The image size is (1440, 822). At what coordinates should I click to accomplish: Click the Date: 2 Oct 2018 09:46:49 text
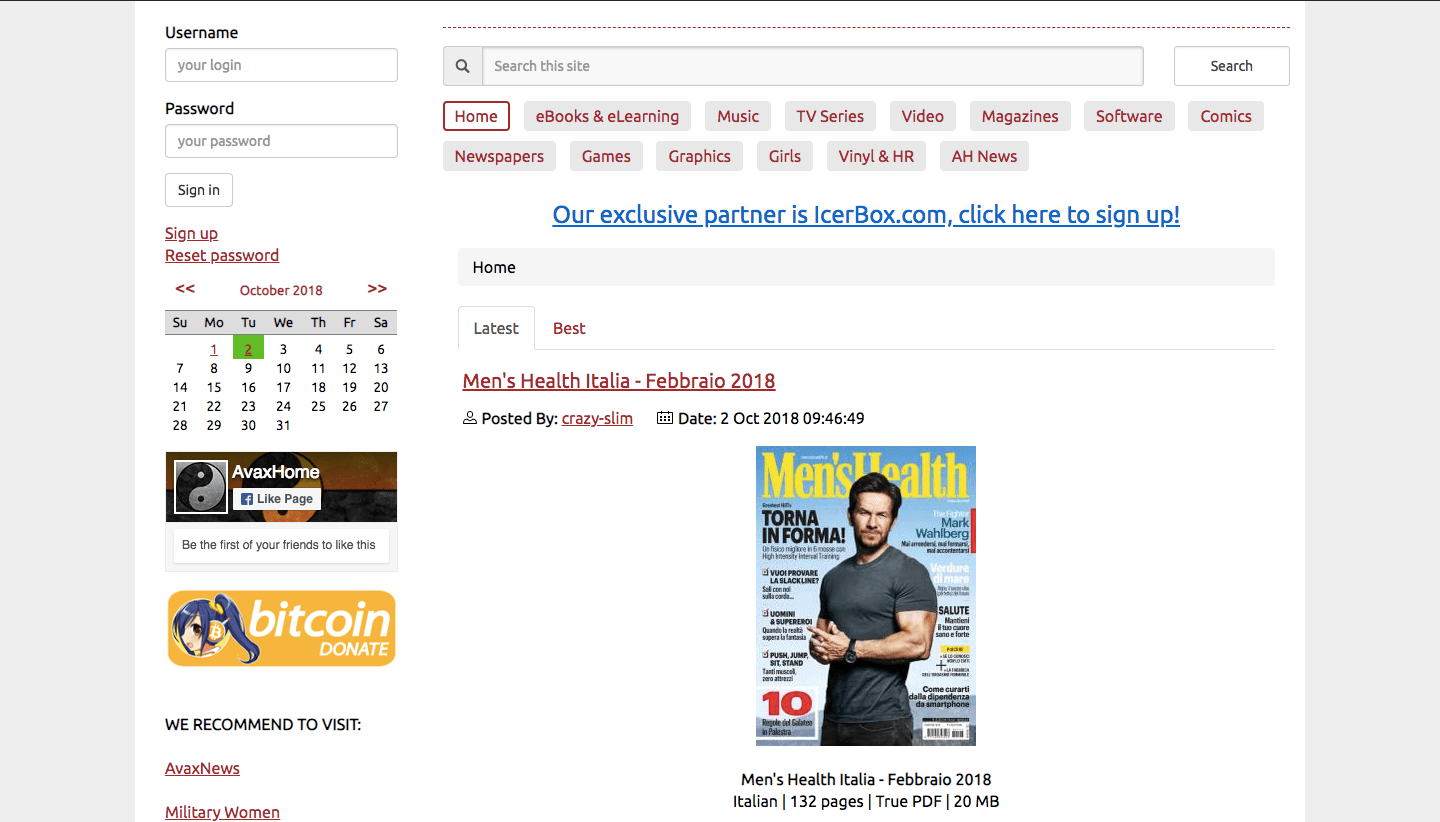(771, 418)
